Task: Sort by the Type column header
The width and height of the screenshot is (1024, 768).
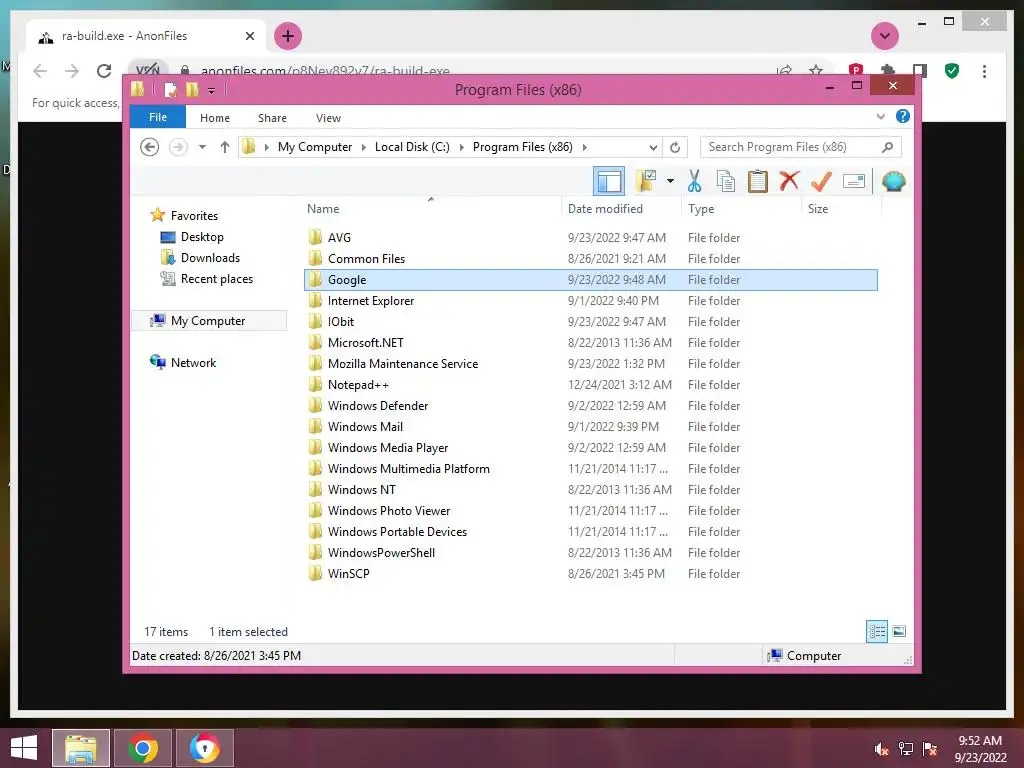Action: click(x=701, y=209)
